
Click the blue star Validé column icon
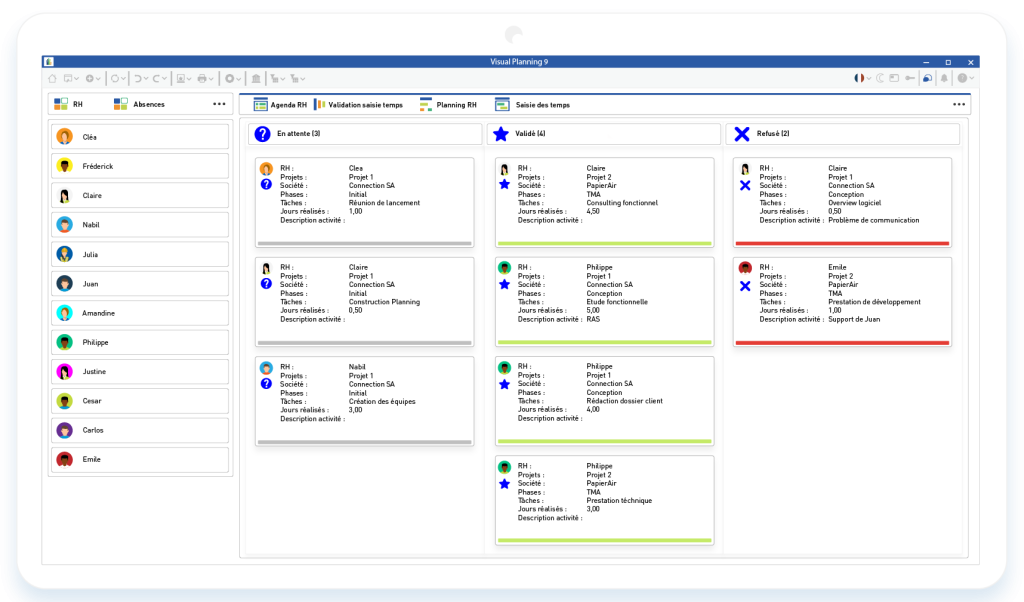tap(501, 134)
